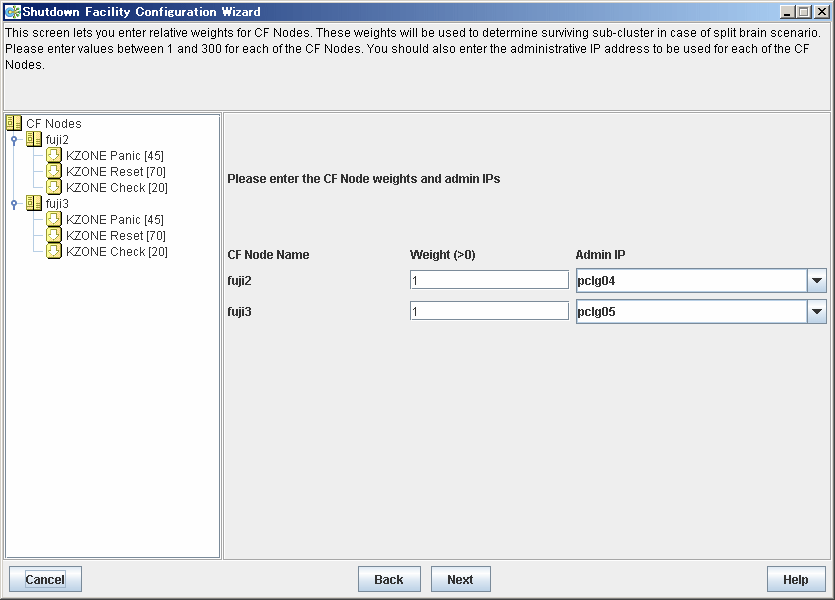The width and height of the screenshot is (835, 600).
Task: Open the Help button
Action: [x=796, y=579]
